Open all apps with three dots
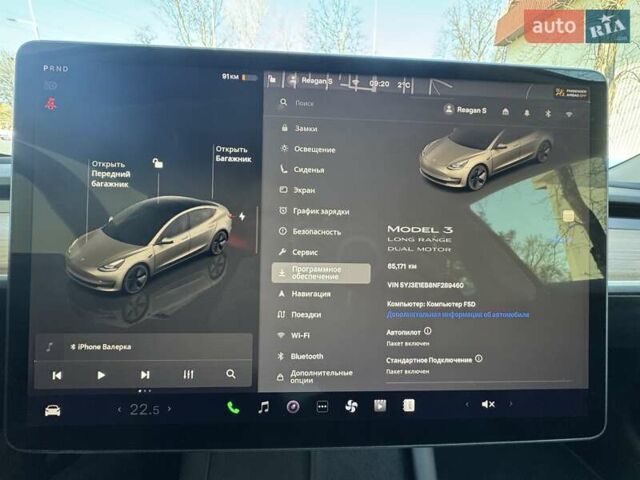Viewport: 640px width, 480px height. pos(322,407)
